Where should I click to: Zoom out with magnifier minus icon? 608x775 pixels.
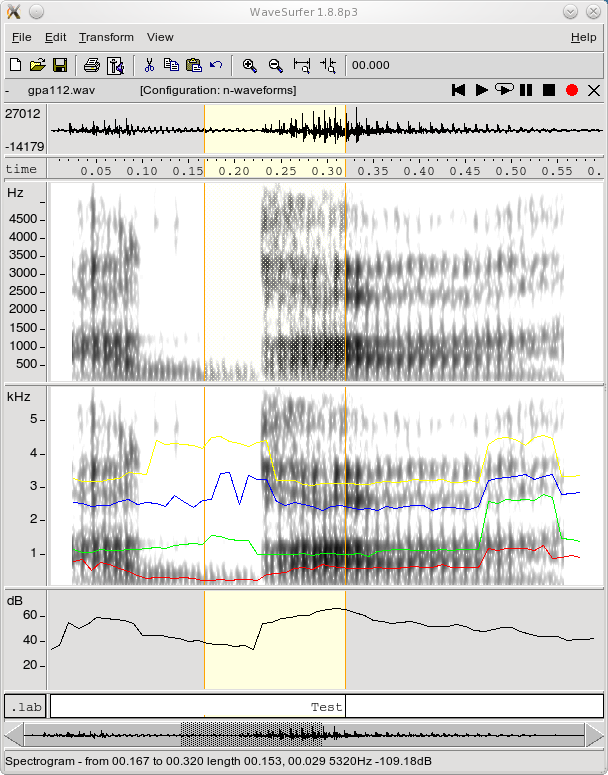click(276, 65)
